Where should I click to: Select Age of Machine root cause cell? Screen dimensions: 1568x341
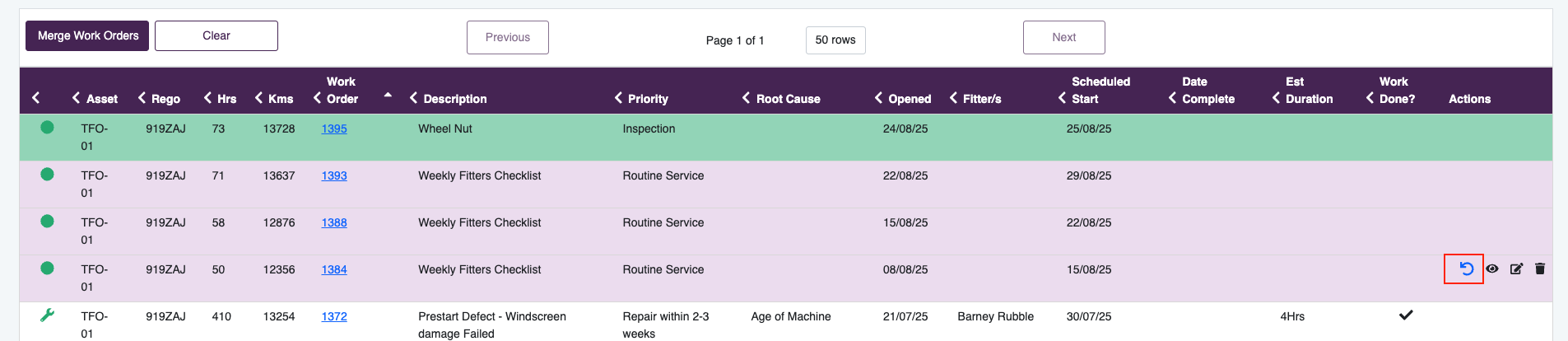(x=791, y=316)
